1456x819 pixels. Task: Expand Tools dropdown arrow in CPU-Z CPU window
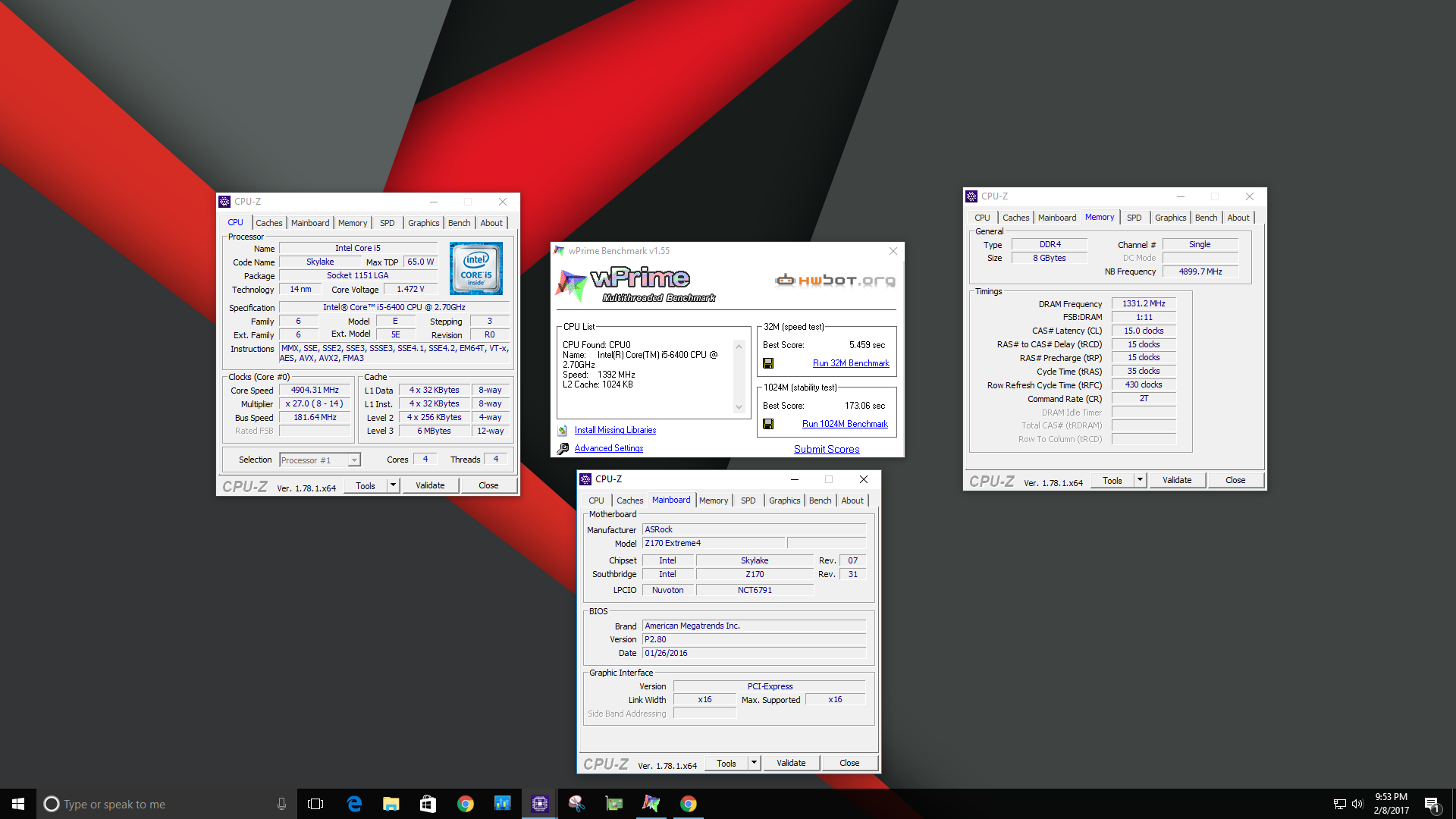click(393, 485)
